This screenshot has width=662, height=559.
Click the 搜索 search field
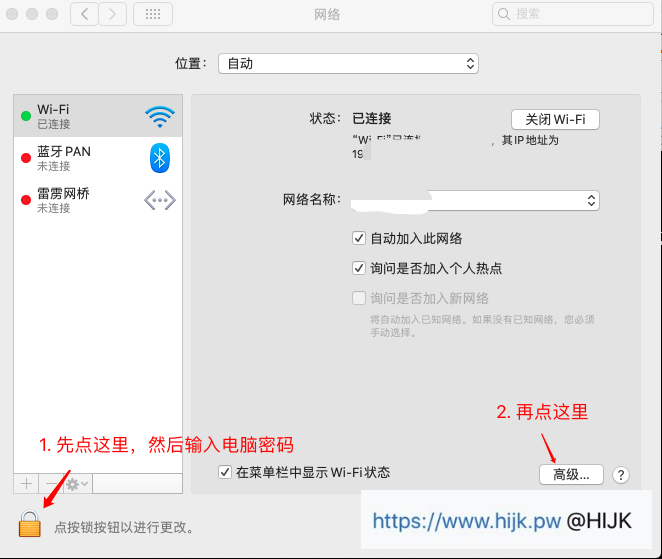coord(574,14)
